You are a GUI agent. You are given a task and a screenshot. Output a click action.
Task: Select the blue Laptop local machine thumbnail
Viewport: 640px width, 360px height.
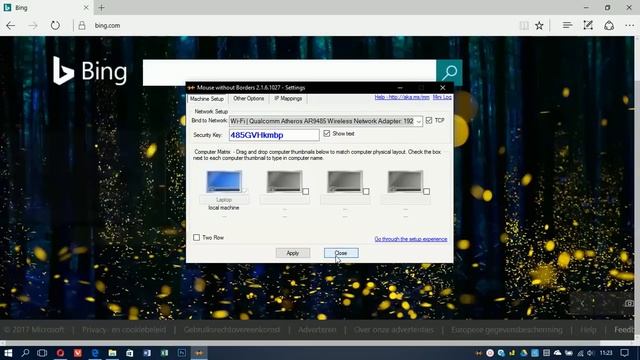(224, 181)
